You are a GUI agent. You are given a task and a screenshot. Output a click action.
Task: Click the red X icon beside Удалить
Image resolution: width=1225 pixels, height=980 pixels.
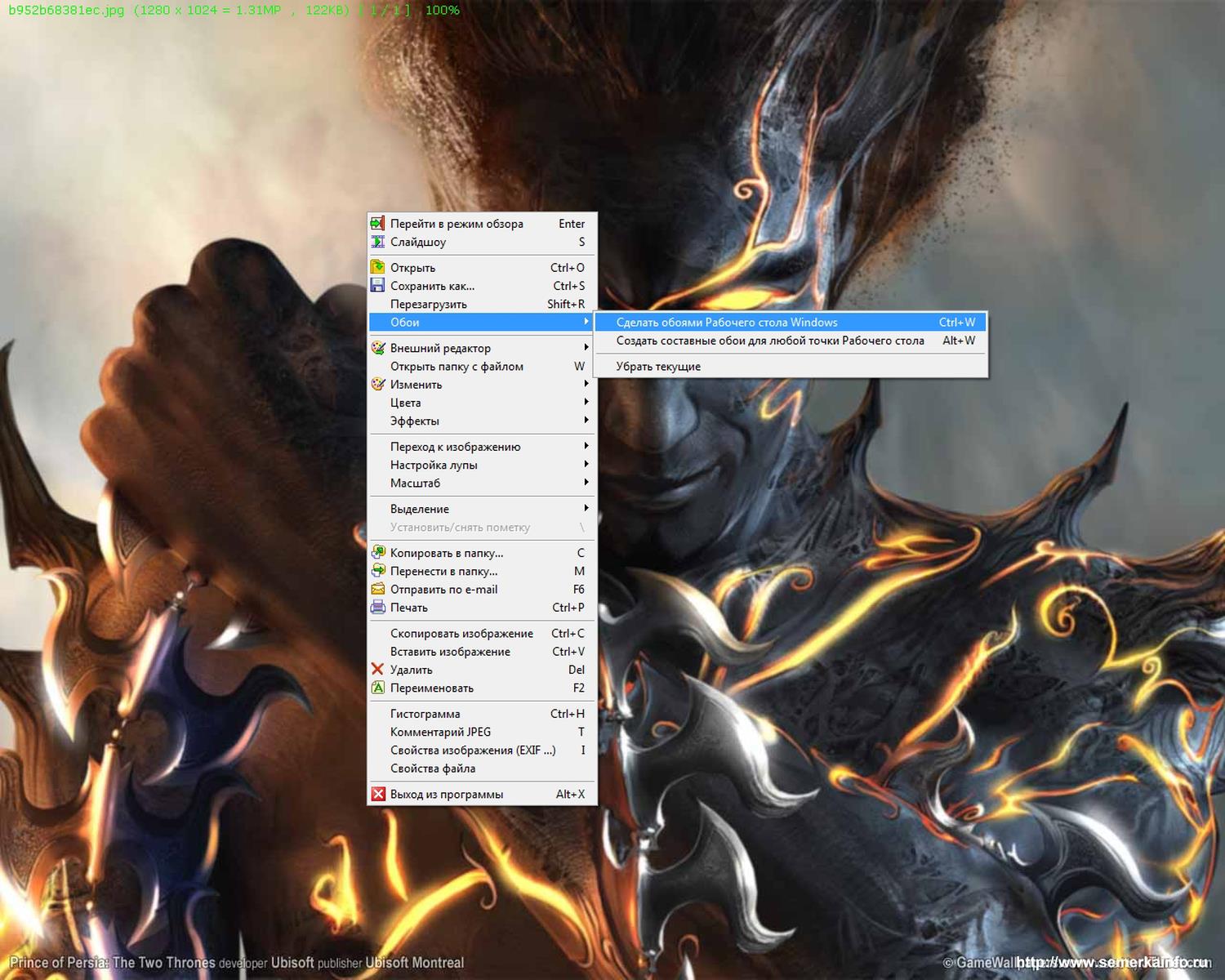click(x=377, y=670)
